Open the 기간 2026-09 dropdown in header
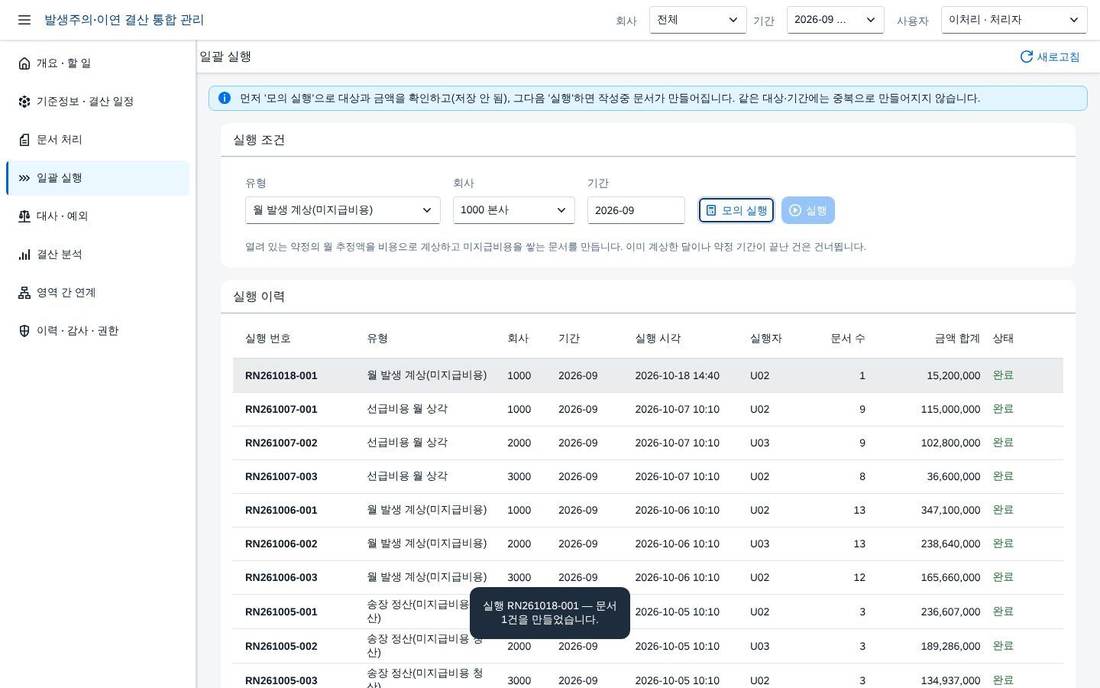 click(835, 20)
